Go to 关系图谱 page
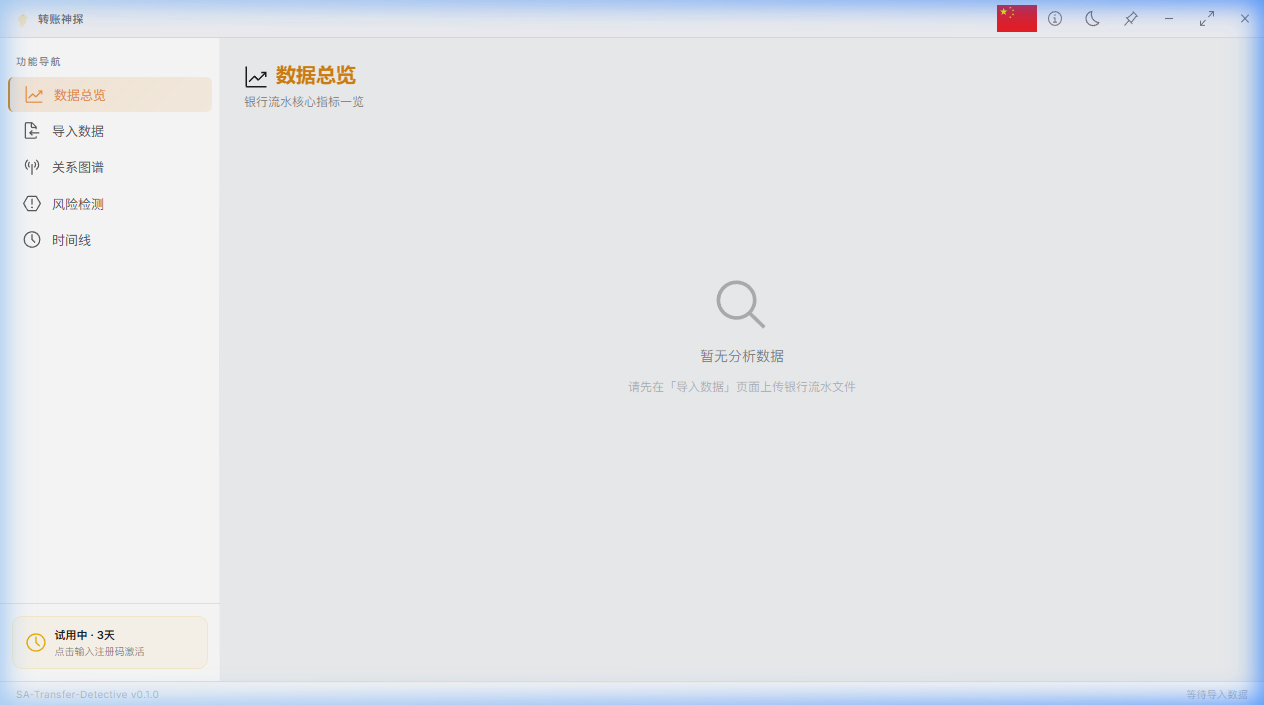 tap(110, 167)
